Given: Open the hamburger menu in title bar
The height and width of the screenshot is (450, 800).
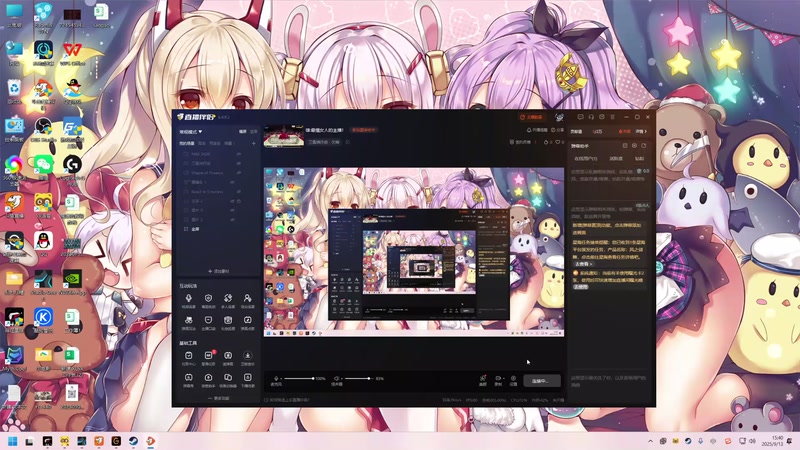Looking at the screenshot, I should [613, 117].
